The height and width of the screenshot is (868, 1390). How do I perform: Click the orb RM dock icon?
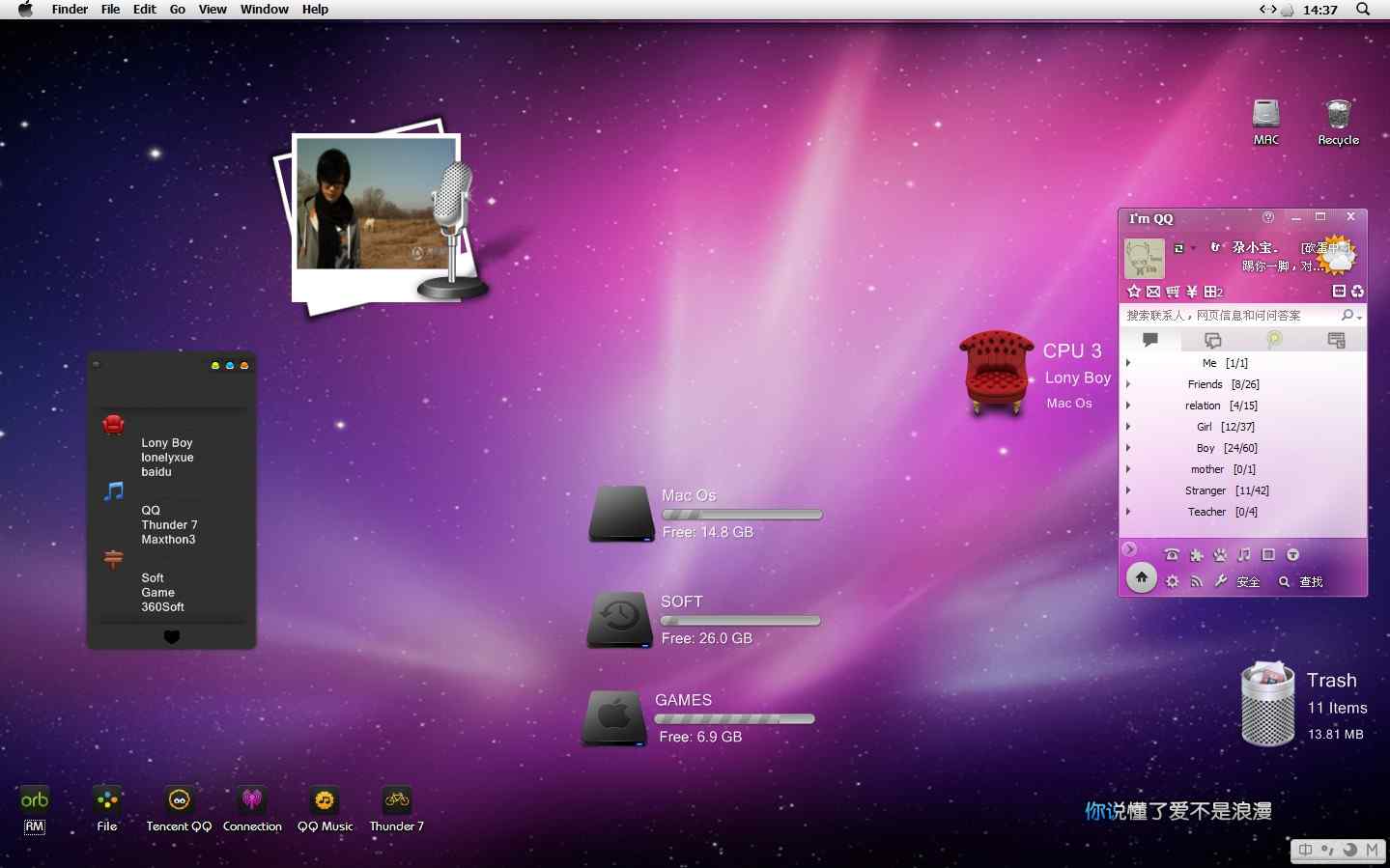pyautogui.click(x=35, y=800)
